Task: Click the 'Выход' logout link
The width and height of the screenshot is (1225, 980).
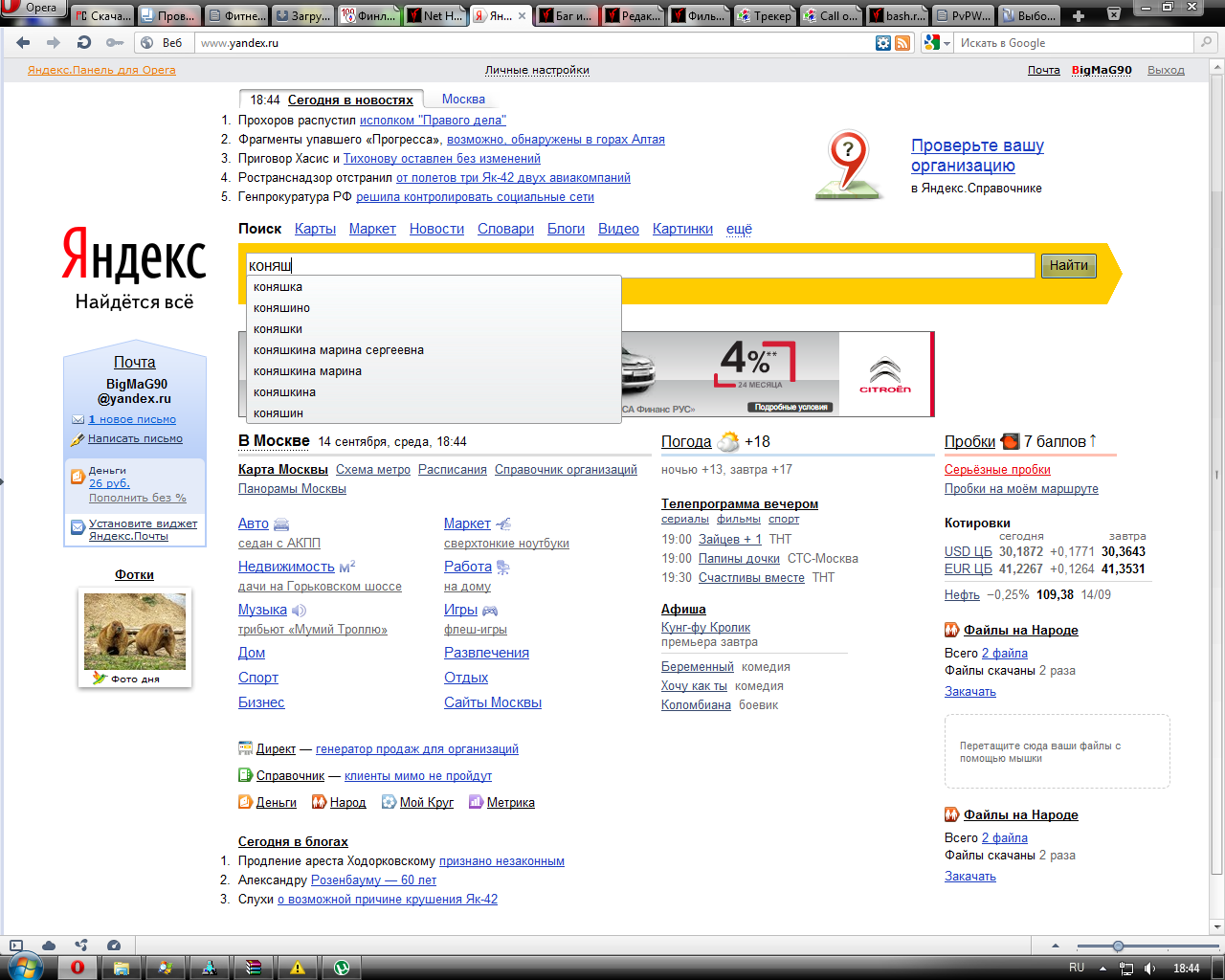Action: (1166, 70)
